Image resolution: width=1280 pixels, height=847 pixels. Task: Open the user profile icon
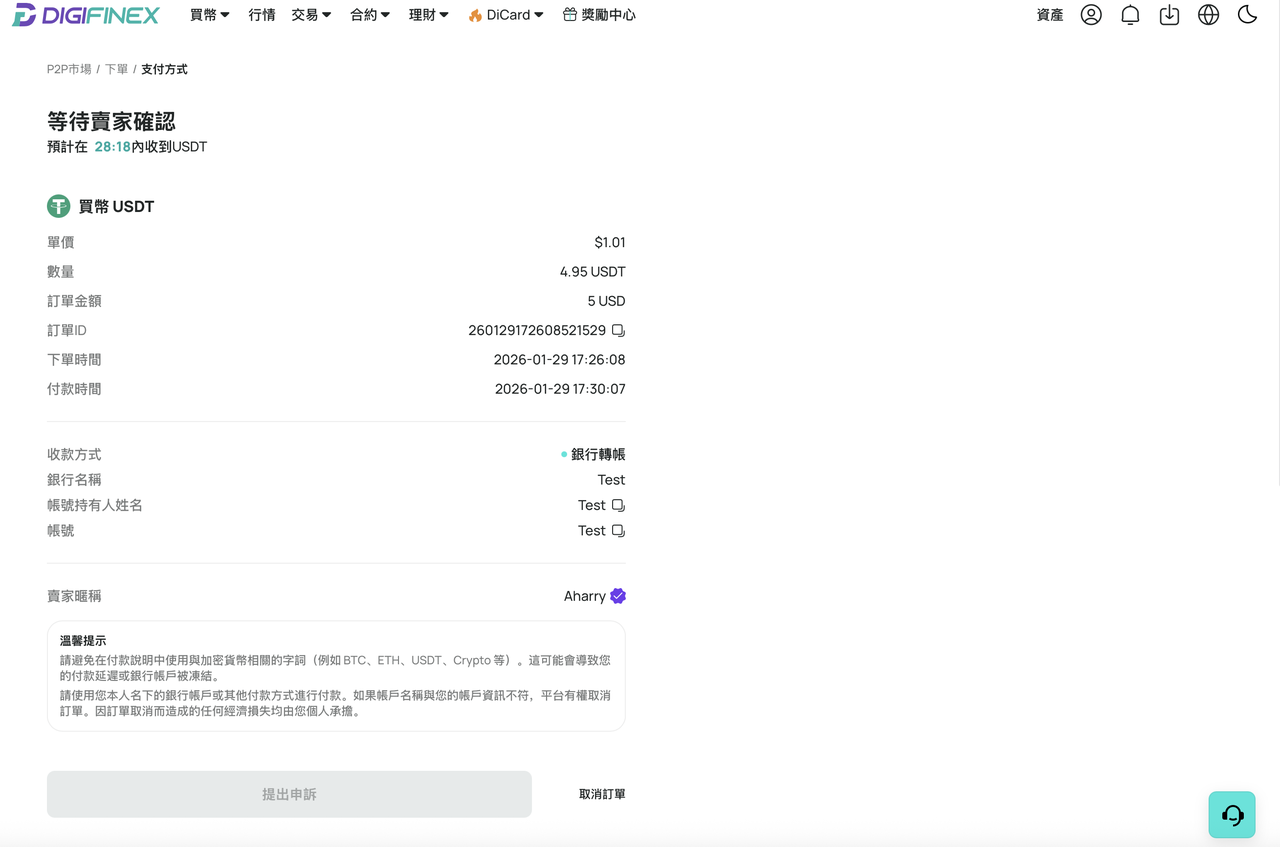(x=1091, y=15)
